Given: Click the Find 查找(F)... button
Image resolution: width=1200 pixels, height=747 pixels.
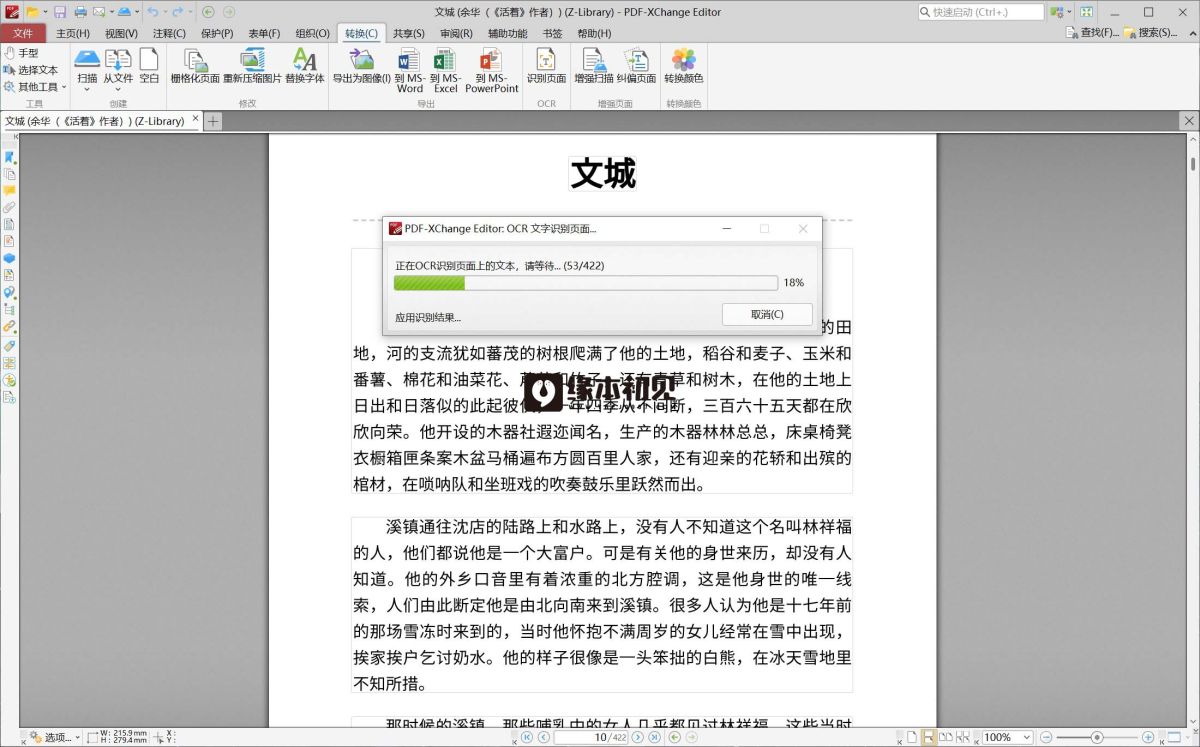Looking at the screenshot, I should [1091, 33].
